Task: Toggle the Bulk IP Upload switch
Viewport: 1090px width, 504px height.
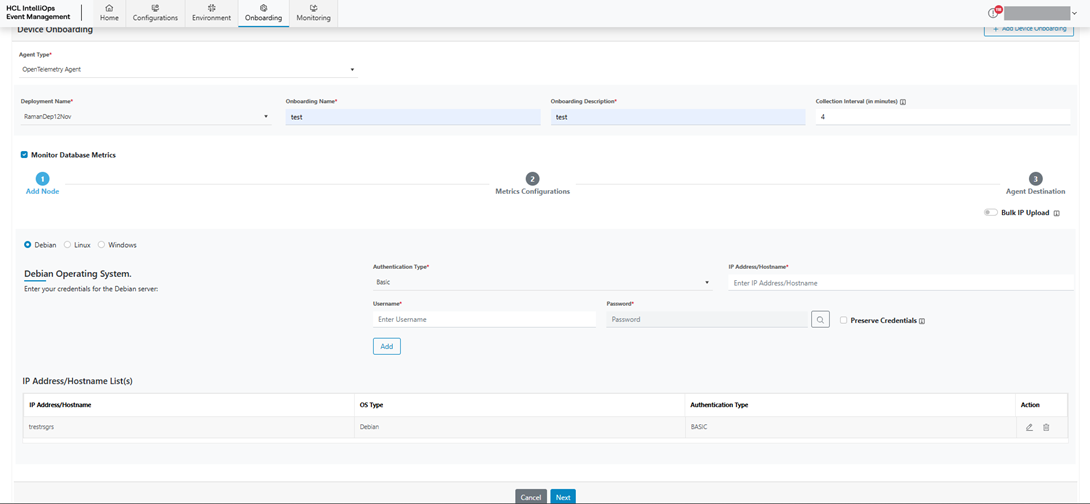Action: click(991, 213)
